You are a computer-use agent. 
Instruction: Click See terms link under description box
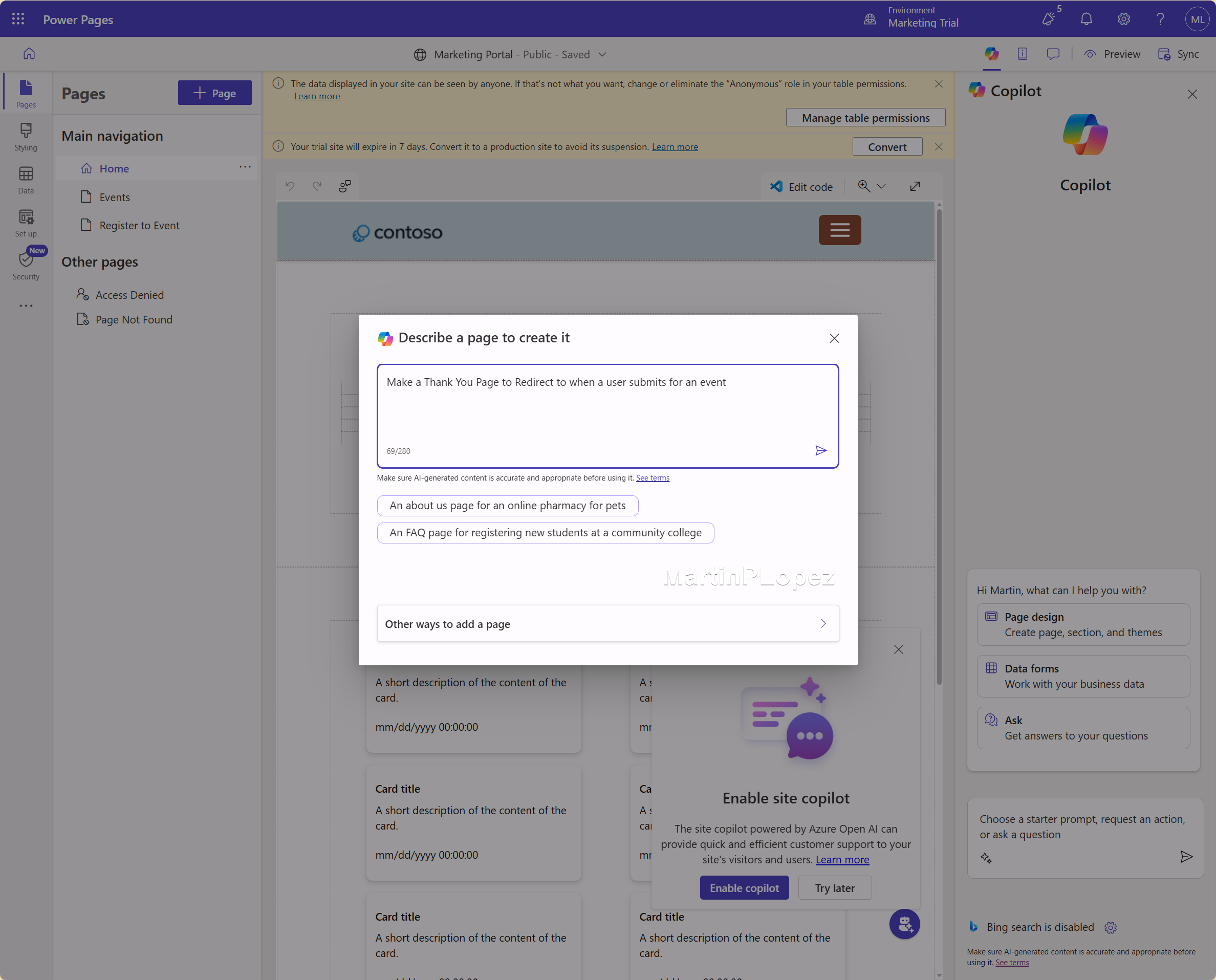pyautogui.click(x=653, y=477)
